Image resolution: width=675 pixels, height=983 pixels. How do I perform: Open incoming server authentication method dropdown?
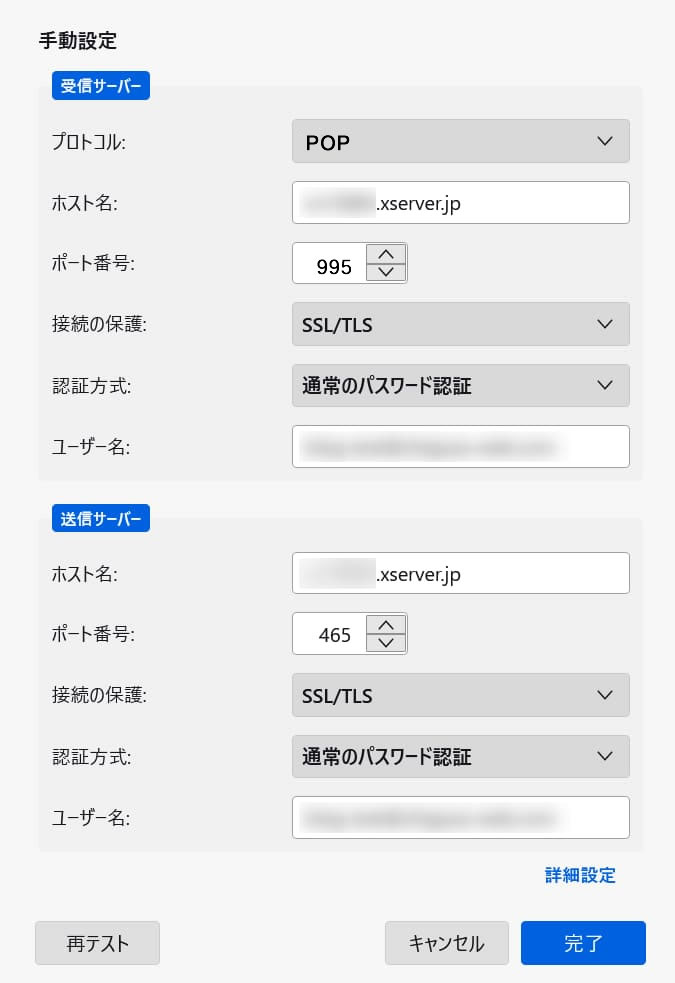pyautogui.click(x=460, y=386)
